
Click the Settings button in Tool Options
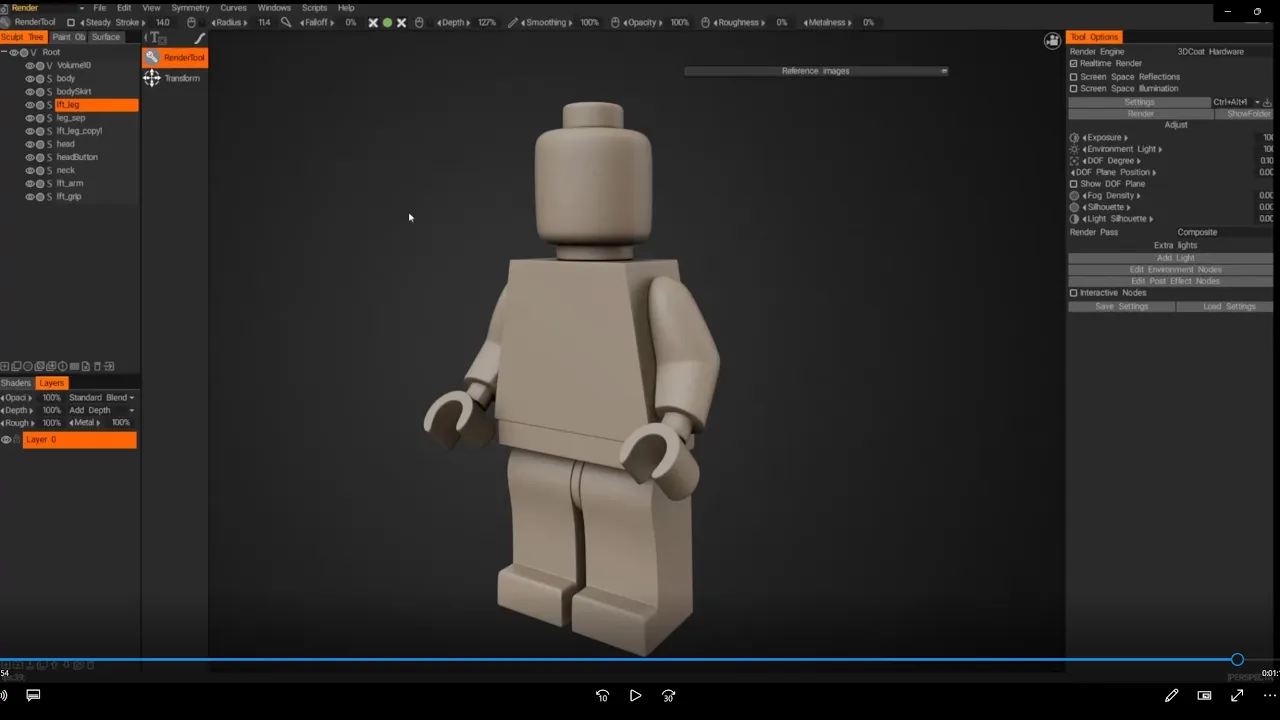pos(1139,102)
